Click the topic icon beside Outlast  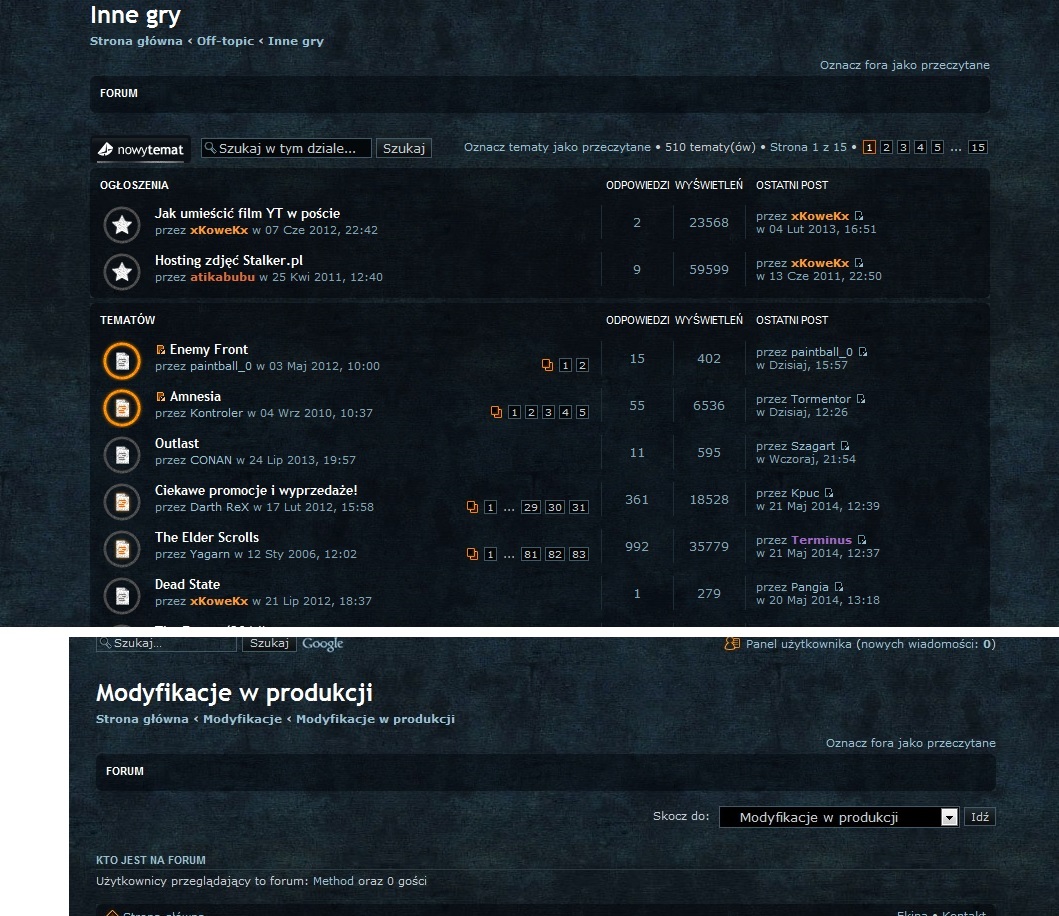coord(122,455)
